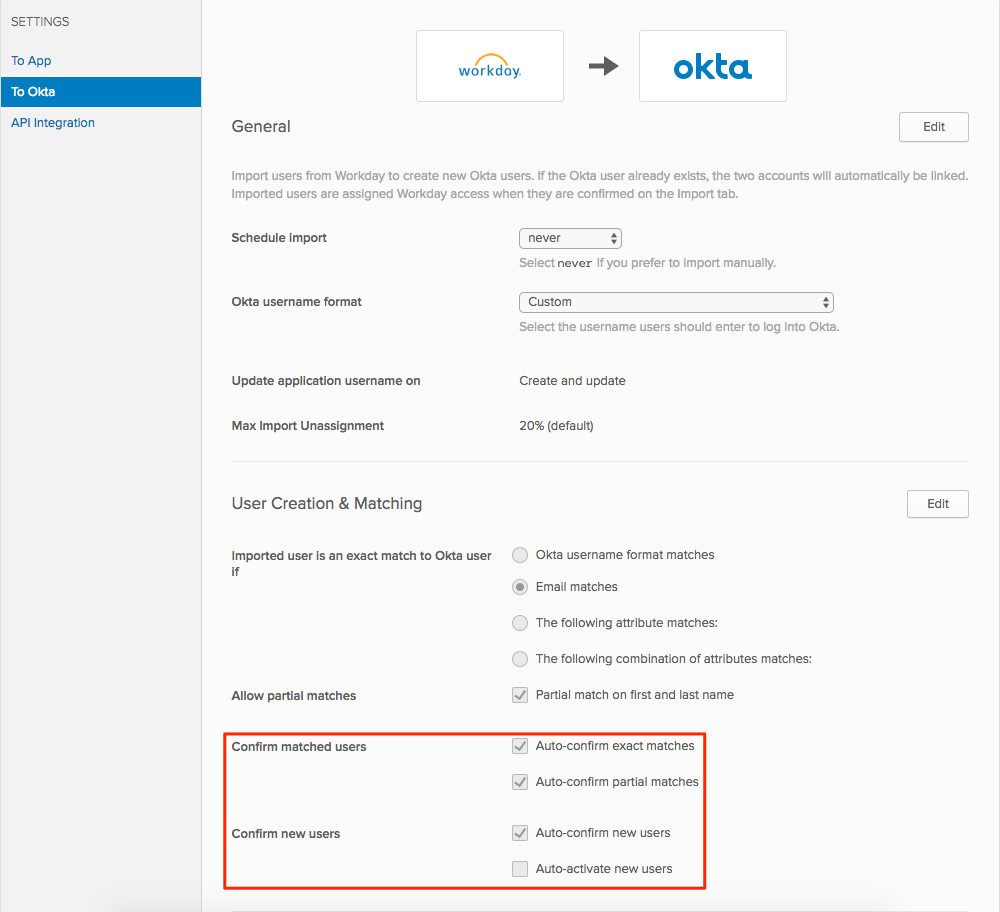Click the General section heading

click(x=261, y=126)
